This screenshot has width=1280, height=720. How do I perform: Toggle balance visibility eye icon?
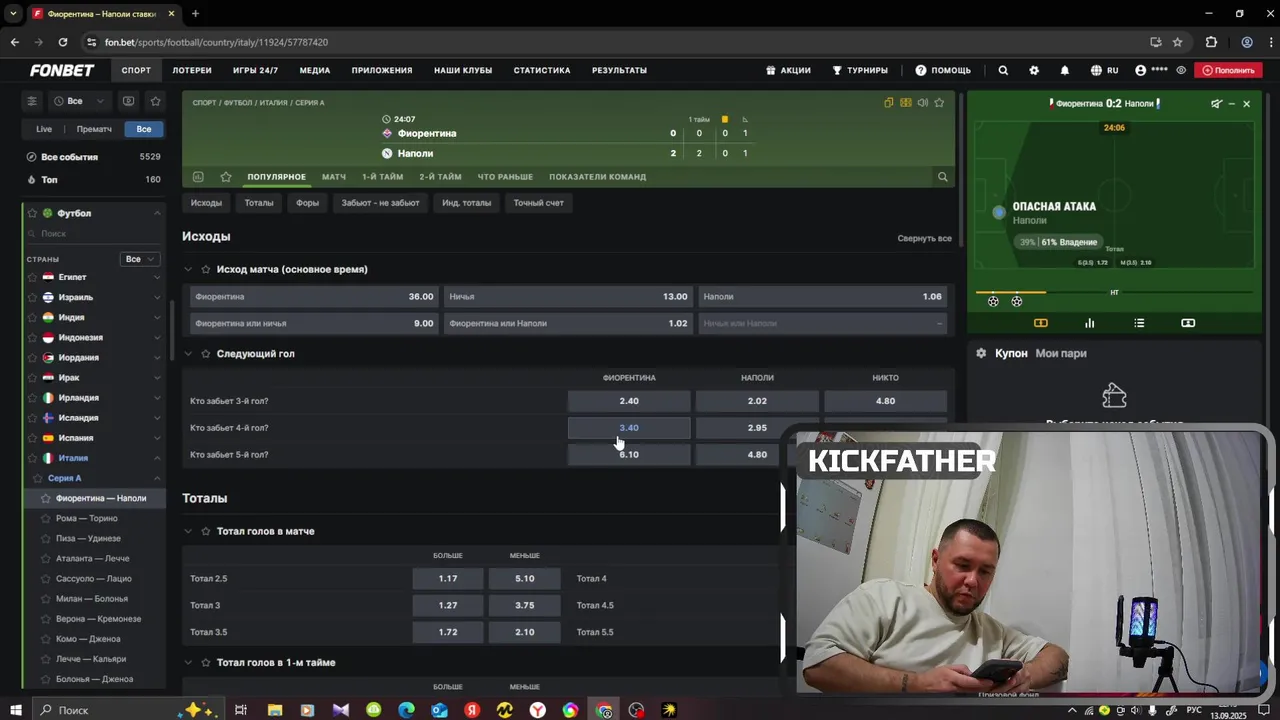click(1181, 70)
